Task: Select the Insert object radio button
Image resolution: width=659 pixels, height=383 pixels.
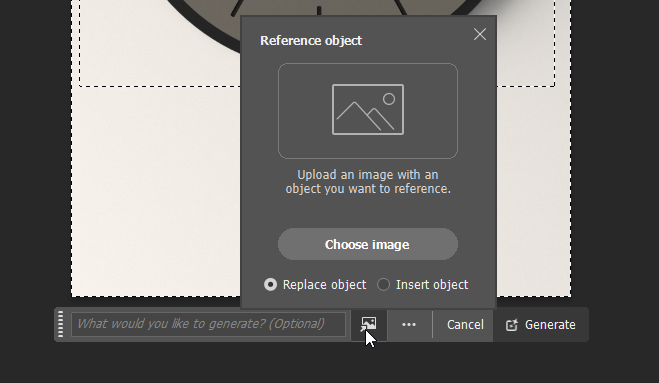Action: tap(383, 285)
